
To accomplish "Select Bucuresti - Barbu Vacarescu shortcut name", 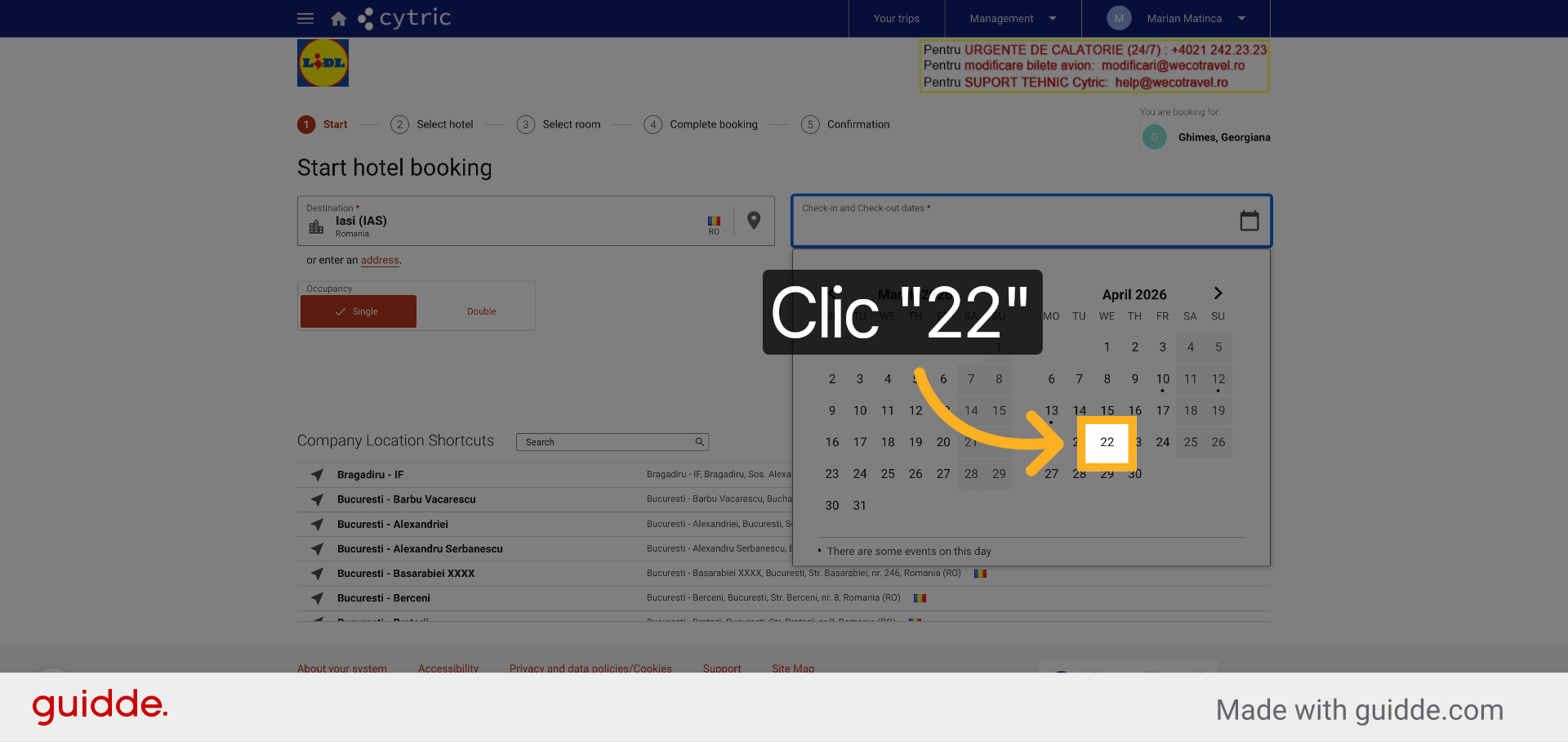I will [406, 499].
